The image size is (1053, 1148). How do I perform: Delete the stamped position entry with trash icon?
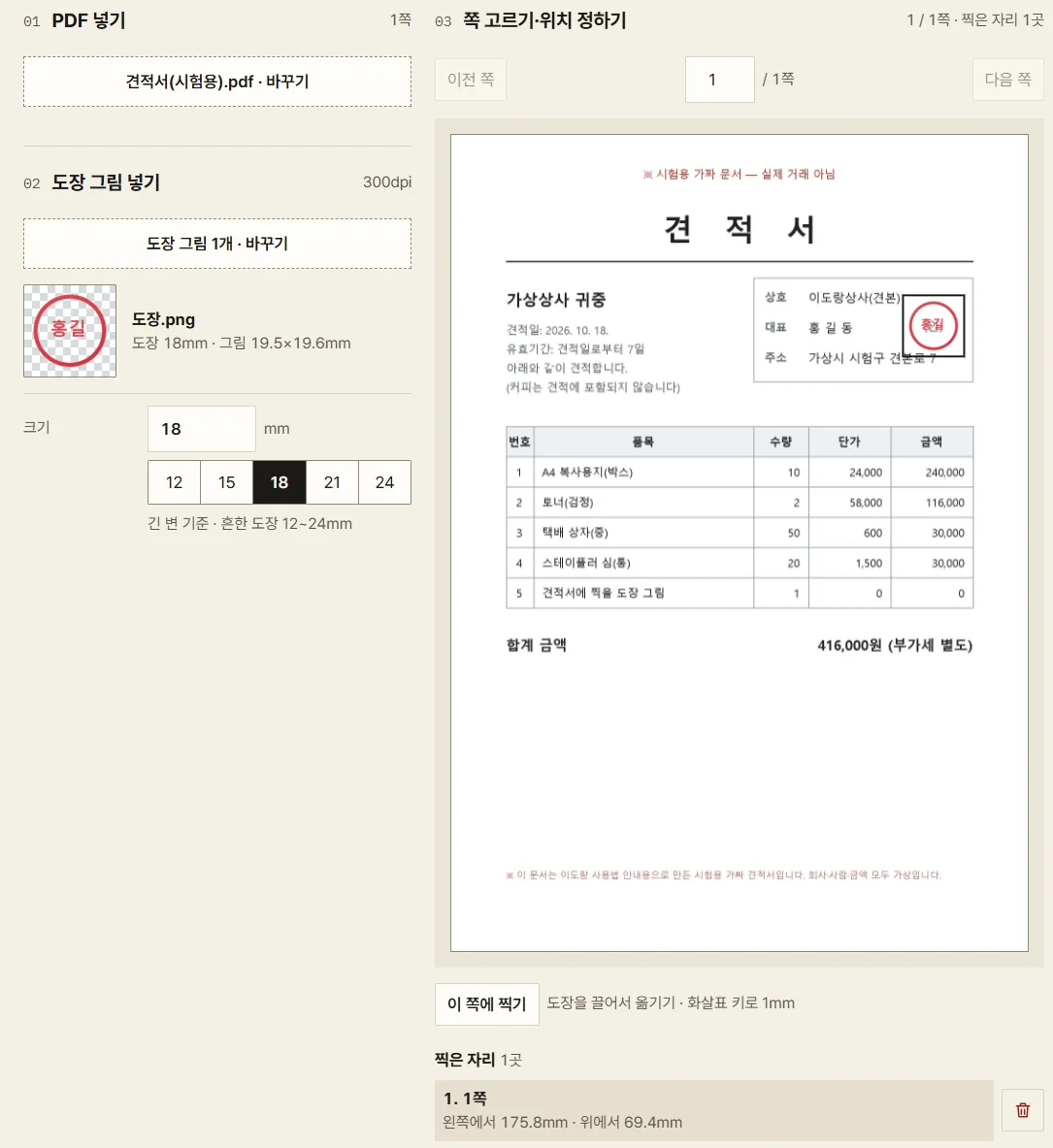coord(1022,1110)
